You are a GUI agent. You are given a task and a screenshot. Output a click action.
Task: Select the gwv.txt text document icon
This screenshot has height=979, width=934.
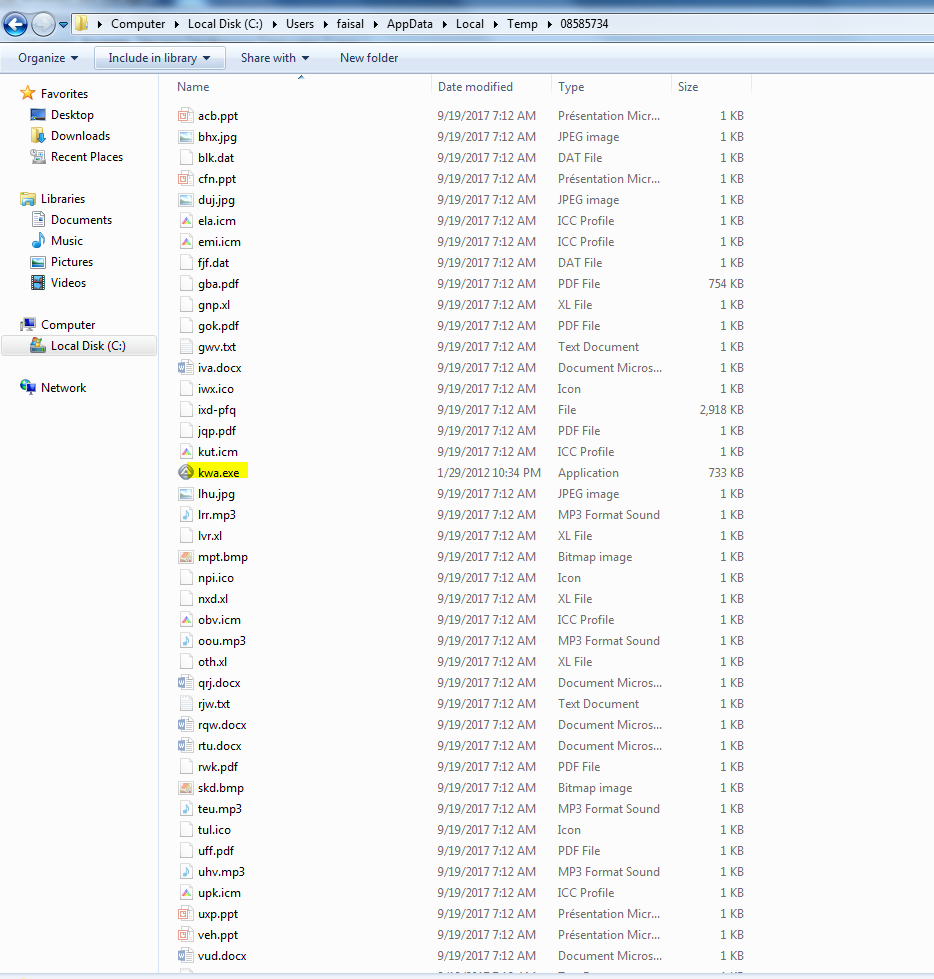tap(186, 346)
